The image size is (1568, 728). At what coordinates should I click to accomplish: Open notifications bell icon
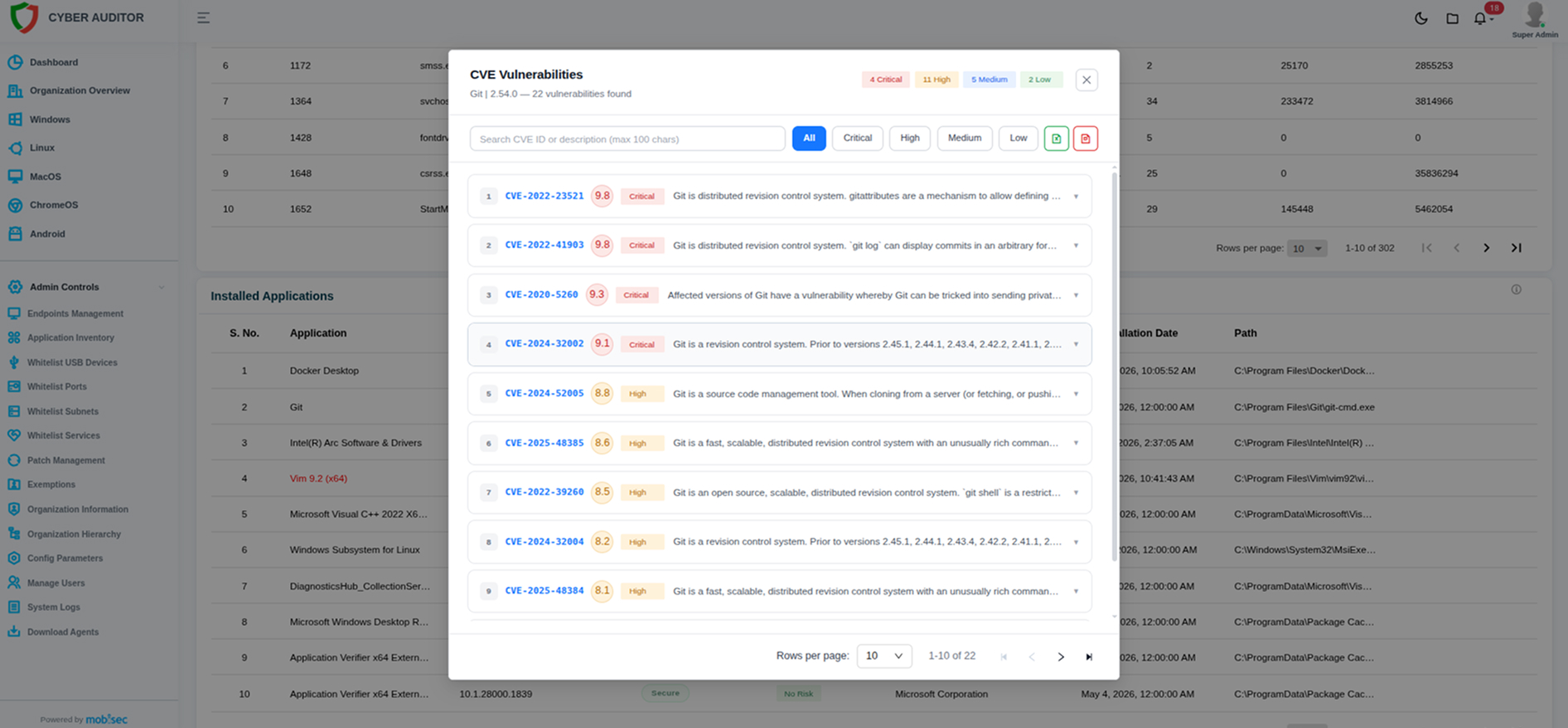click(x=1480, y=18)
